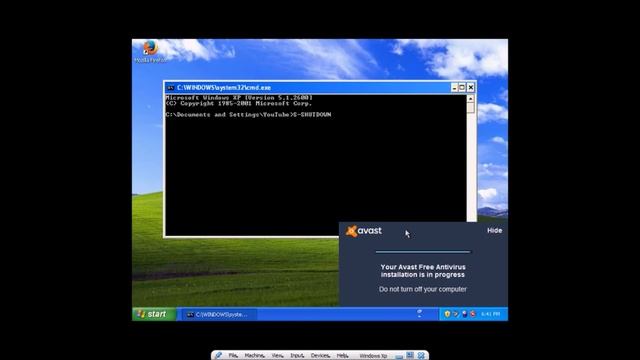Click the scroll up arrow in cmd window

(x=471, y=98)
